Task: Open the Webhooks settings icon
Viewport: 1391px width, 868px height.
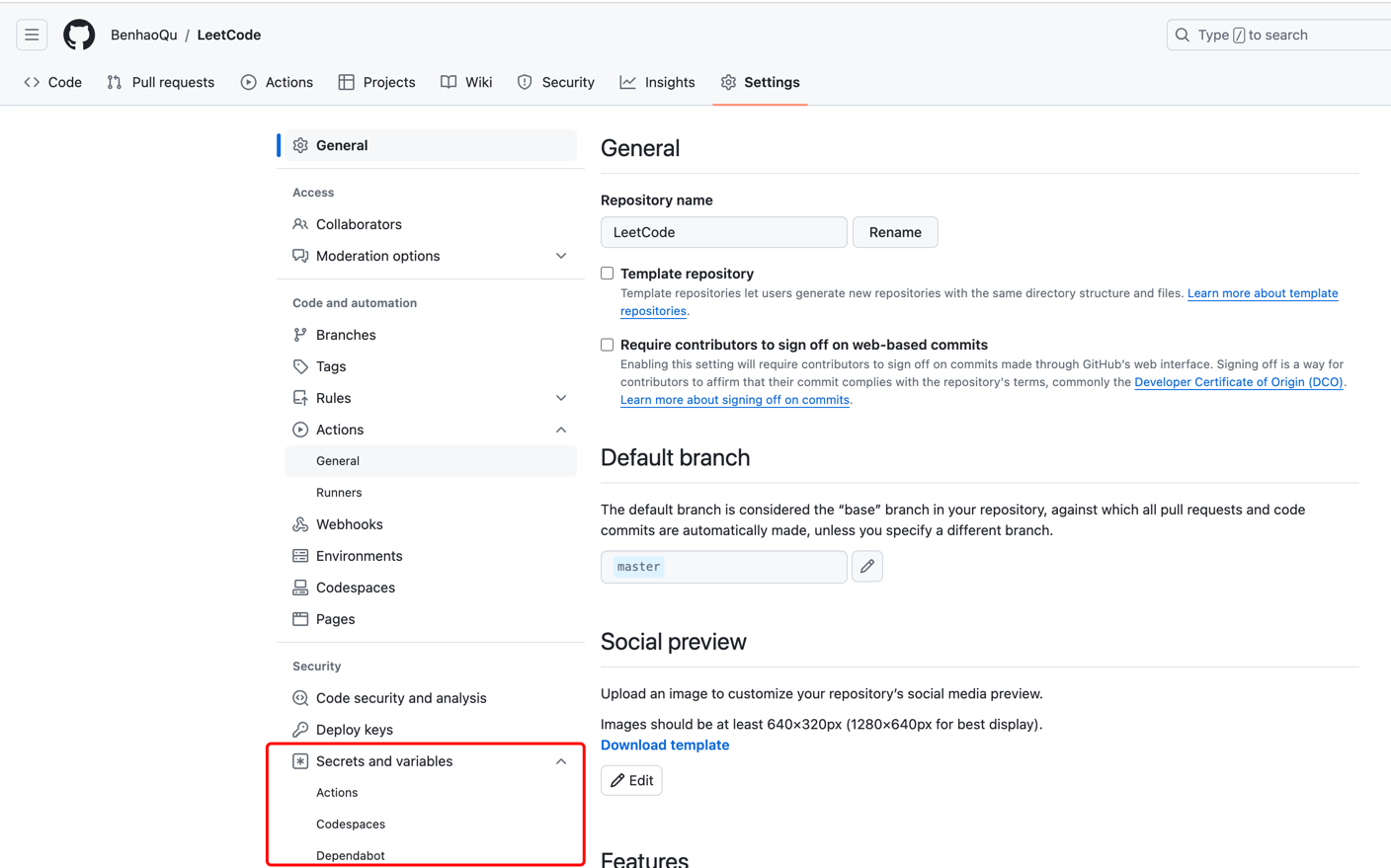Action: (x=299, y=523)
